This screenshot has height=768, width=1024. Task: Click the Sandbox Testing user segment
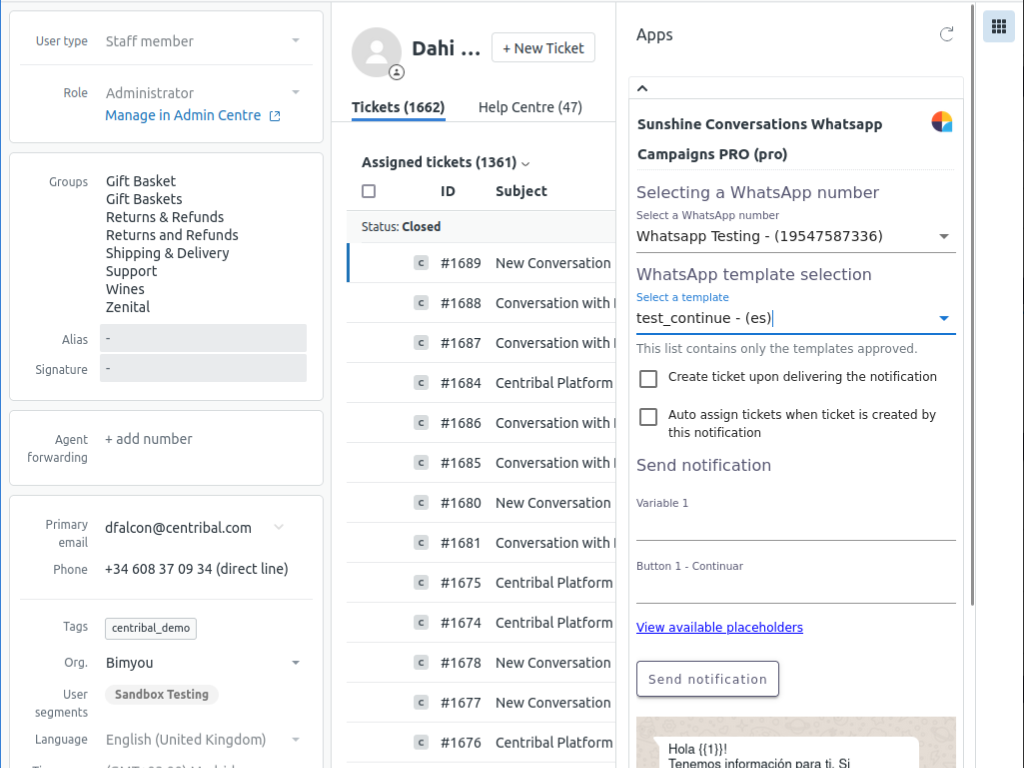click(x=161, y=695)
